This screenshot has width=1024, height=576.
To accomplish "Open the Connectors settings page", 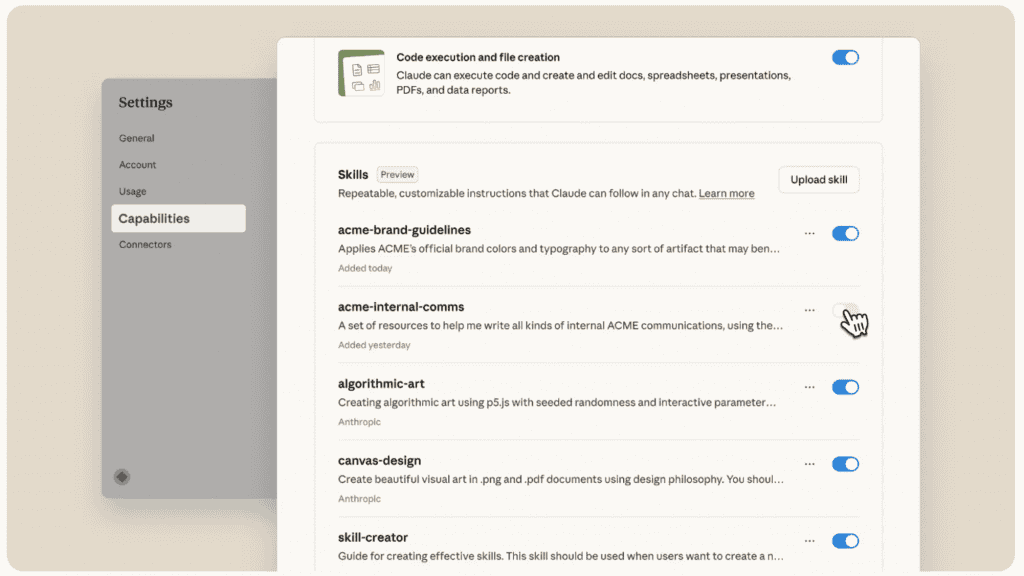I will click(145, 244).
